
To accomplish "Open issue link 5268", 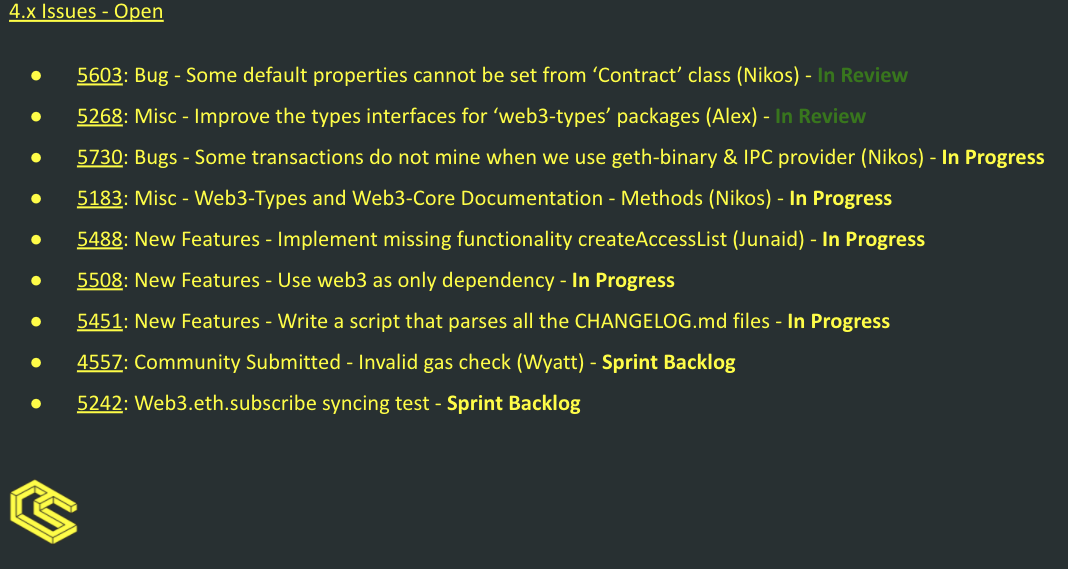I will [x=99, y=116].
